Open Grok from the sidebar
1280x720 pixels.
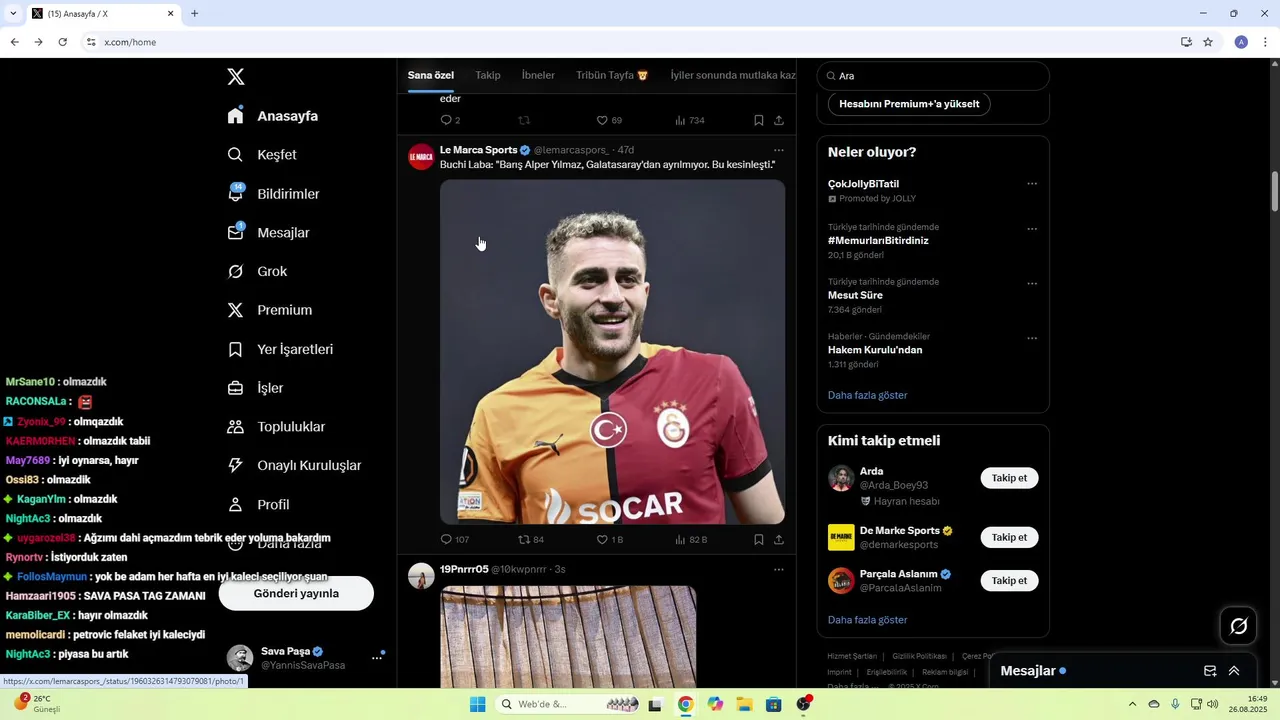(257, 272)
